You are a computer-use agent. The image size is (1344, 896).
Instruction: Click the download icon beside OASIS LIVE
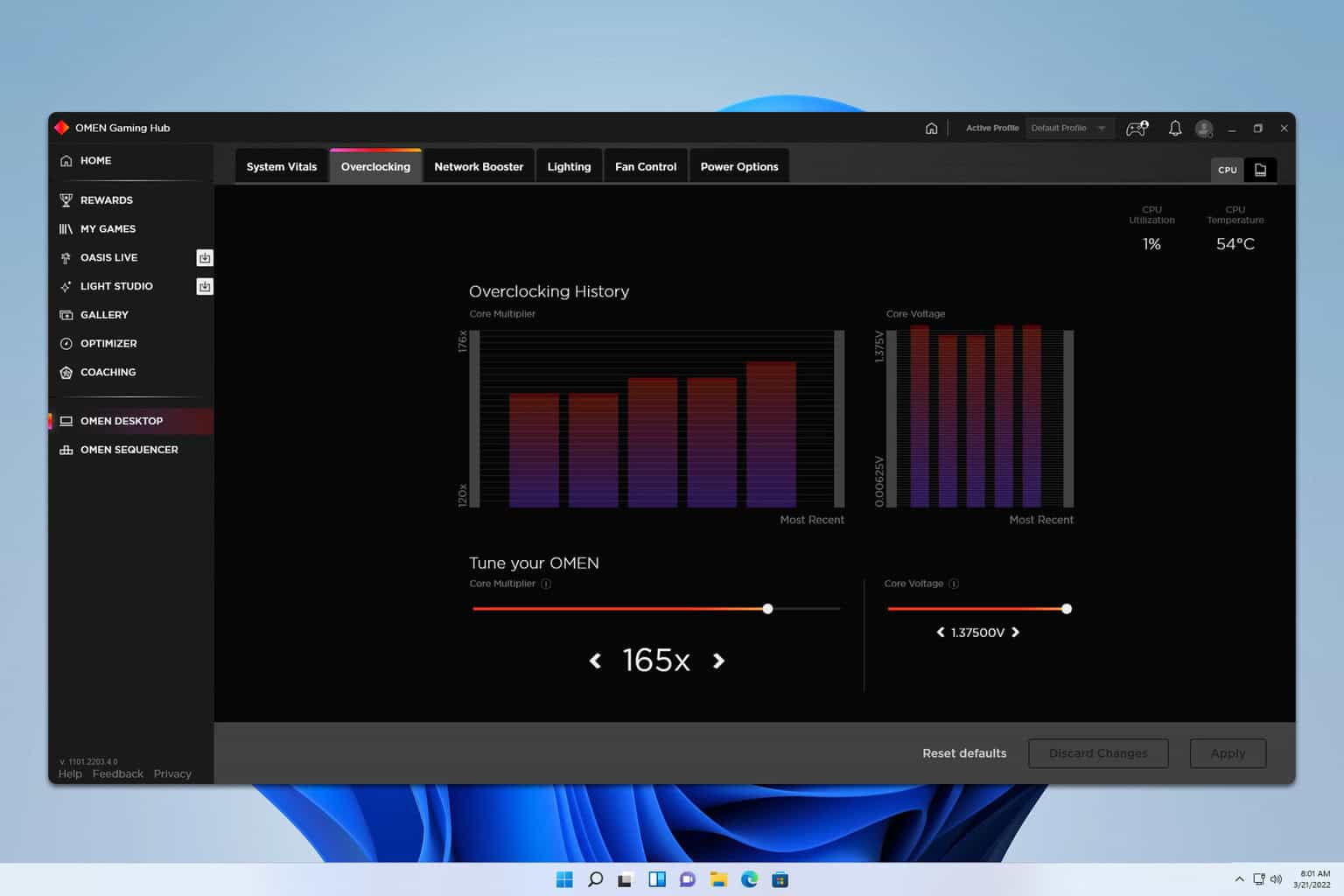click(x=204, y=258)
